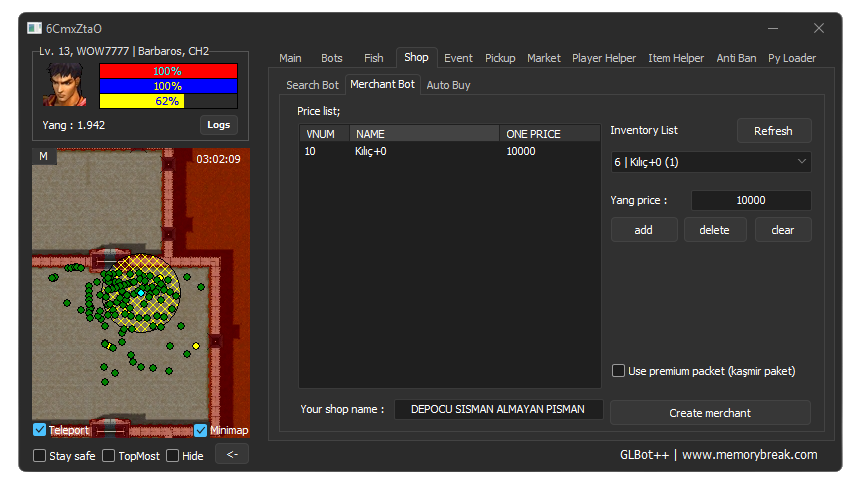Open the Anti Ban tab

tap(736, 58)
